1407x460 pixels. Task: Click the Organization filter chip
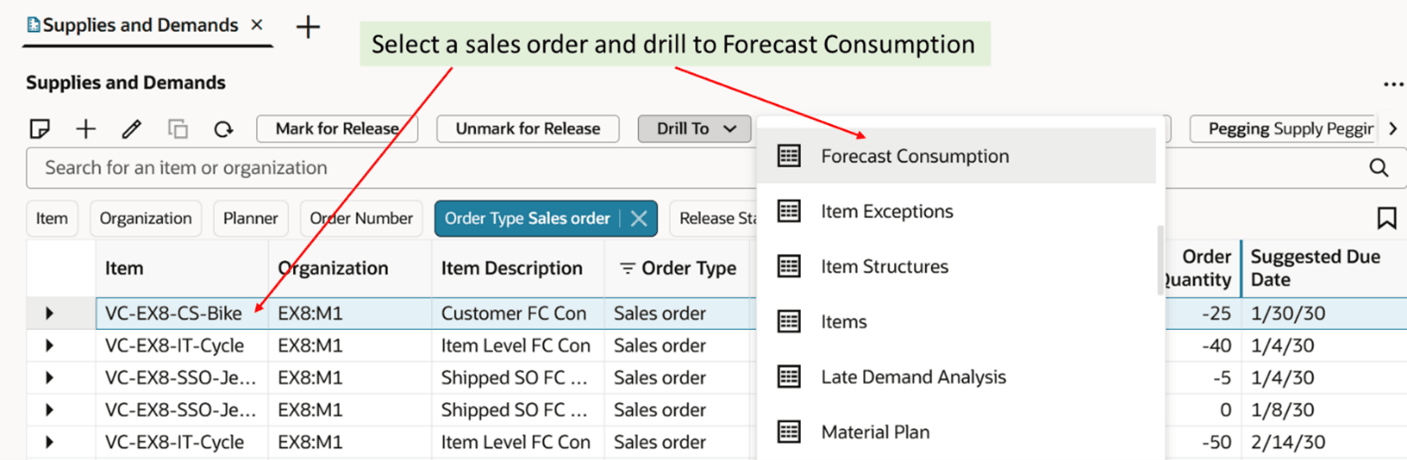(x=146, y=218)
